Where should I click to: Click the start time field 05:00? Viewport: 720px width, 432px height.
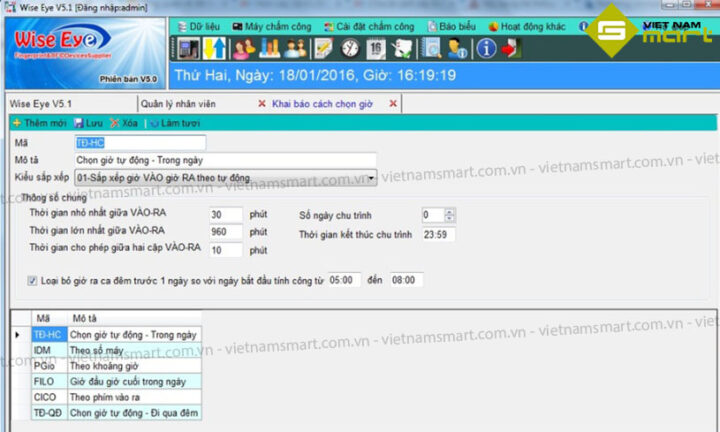(344, 280)
